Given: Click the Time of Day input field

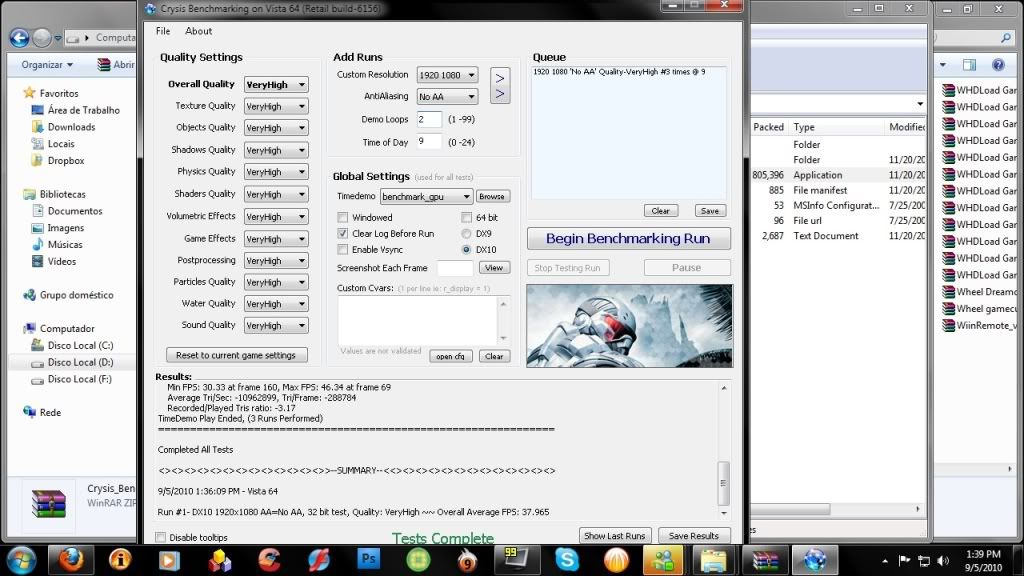Looking at the screenshot, I should pos(429,142).
